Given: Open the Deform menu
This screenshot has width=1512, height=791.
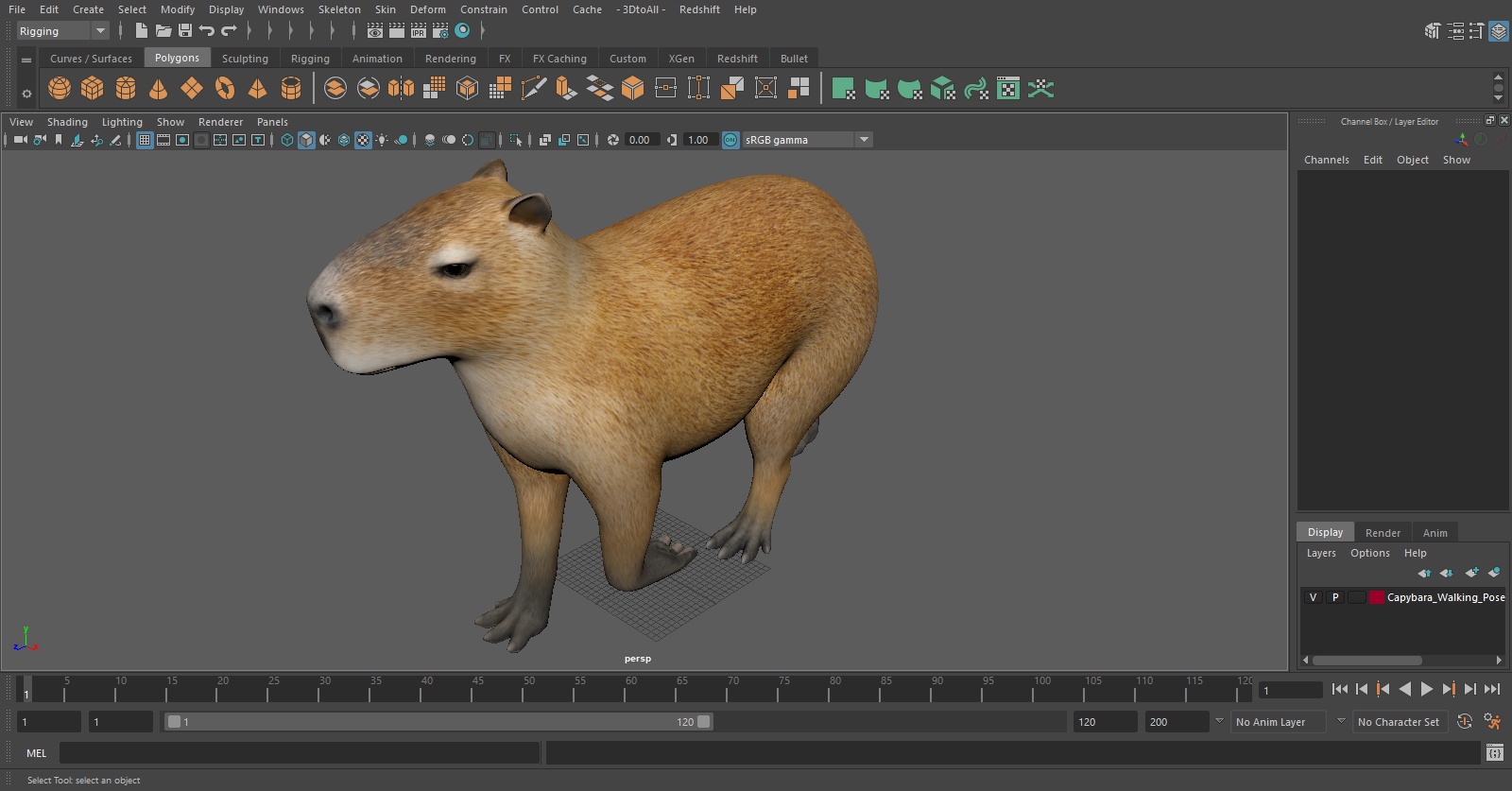Looking at the screenshot, I should 427,9.
